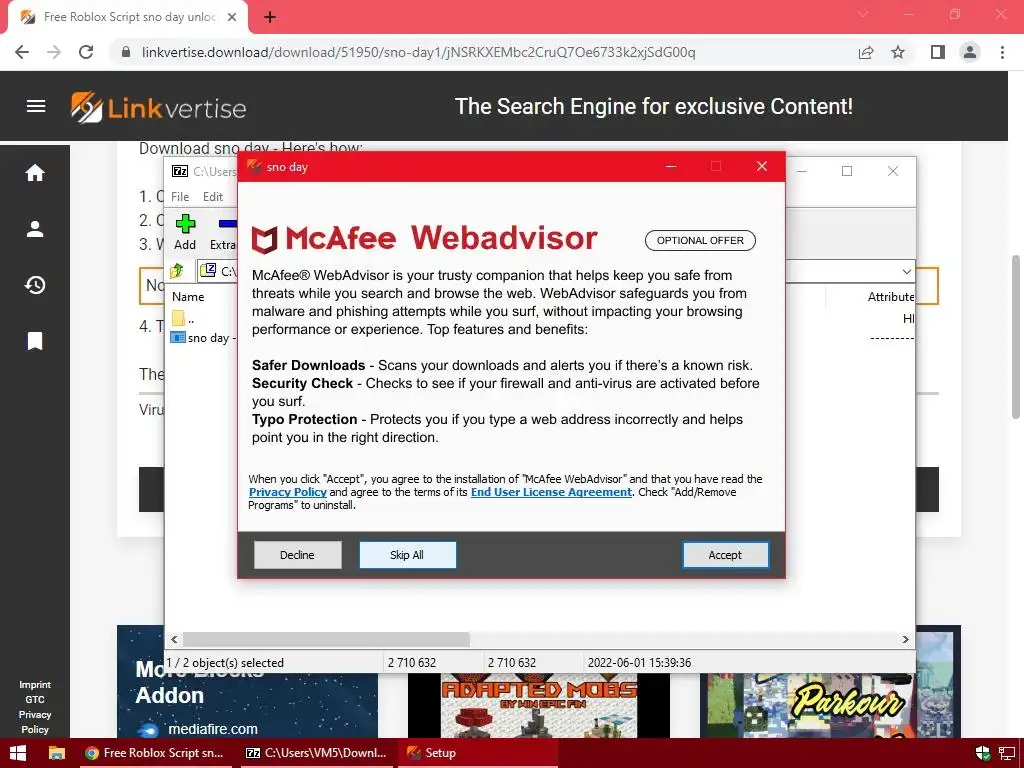Open the Chrome profile avatar
Screen dimensions: 1024x768
pos(970,52)
